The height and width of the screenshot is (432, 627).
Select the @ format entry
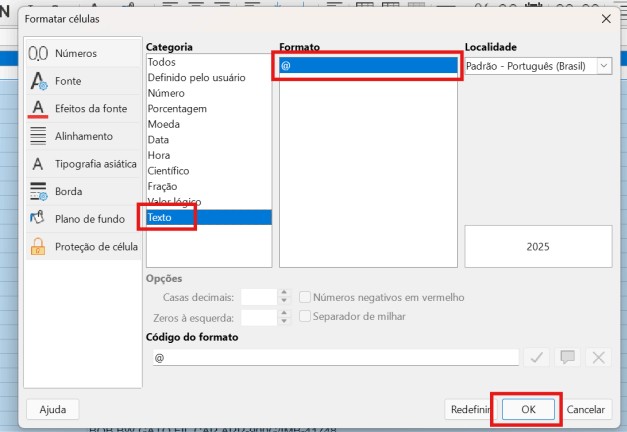(368, 65)
